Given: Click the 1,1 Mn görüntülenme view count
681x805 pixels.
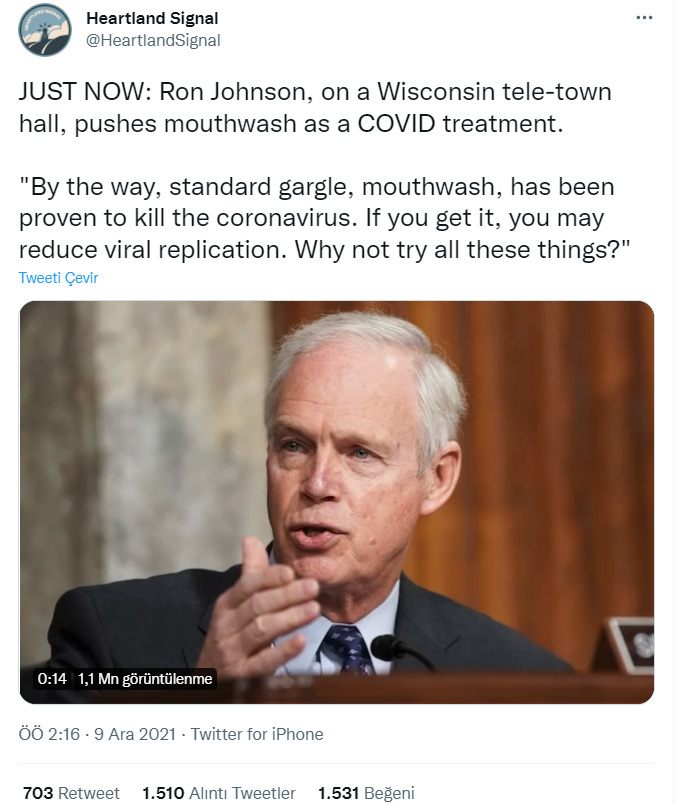Looking at the screenshot, I should coord(145,679).
